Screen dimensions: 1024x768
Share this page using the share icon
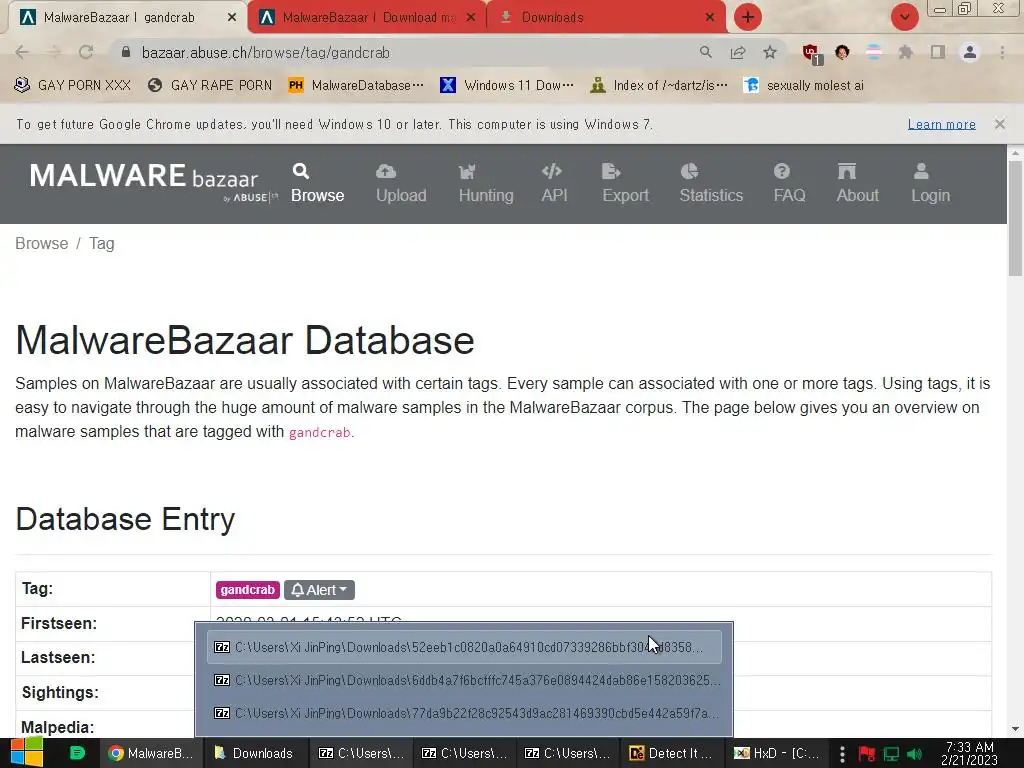[x=738, y=52]
